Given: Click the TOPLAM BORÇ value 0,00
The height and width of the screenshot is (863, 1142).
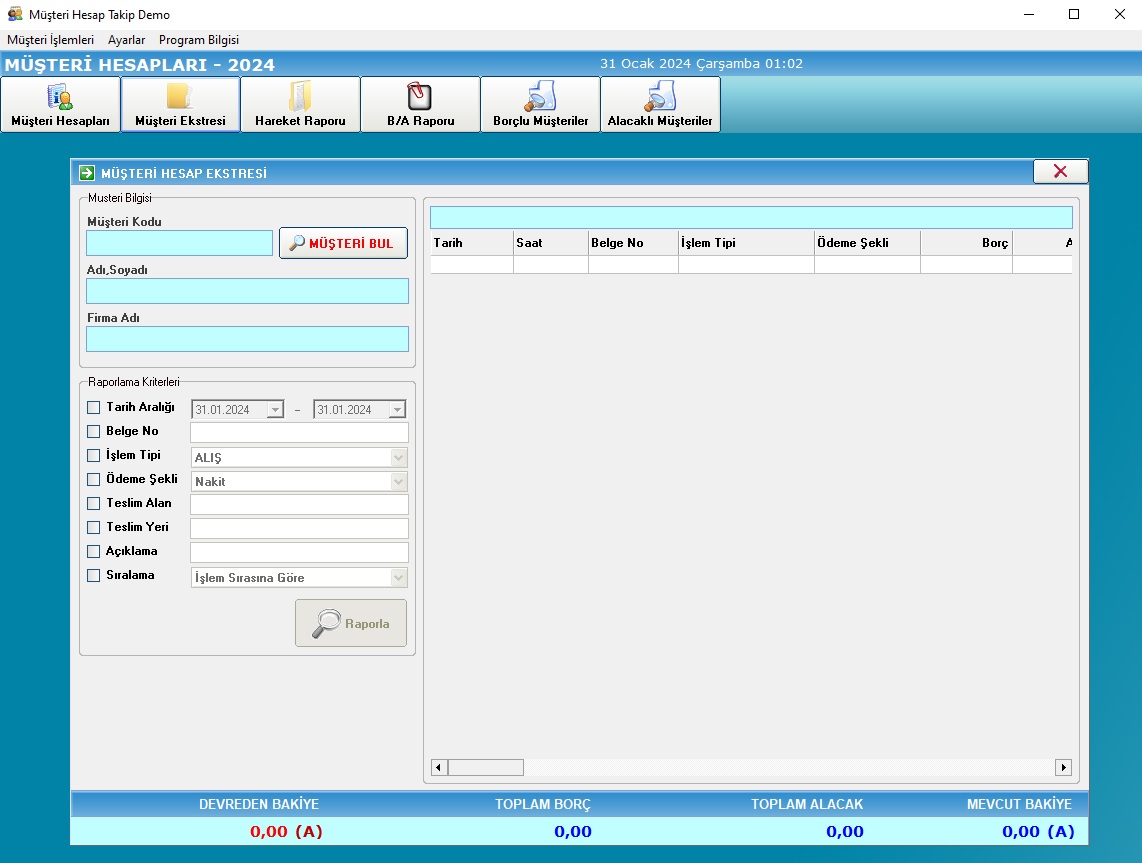Looking at the screenshot, I should [573, 832].
